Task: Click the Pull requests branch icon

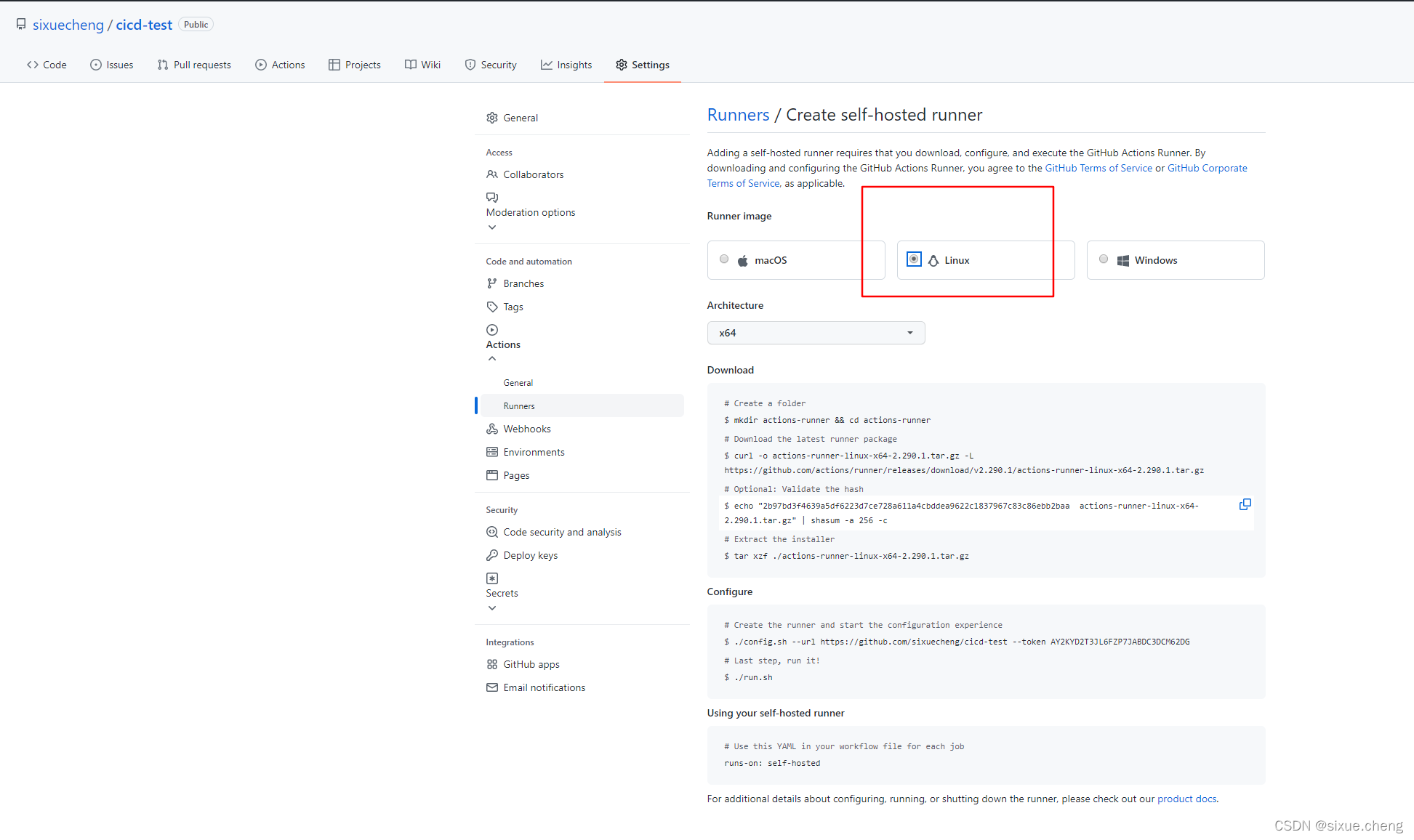Action: [163, 65]
